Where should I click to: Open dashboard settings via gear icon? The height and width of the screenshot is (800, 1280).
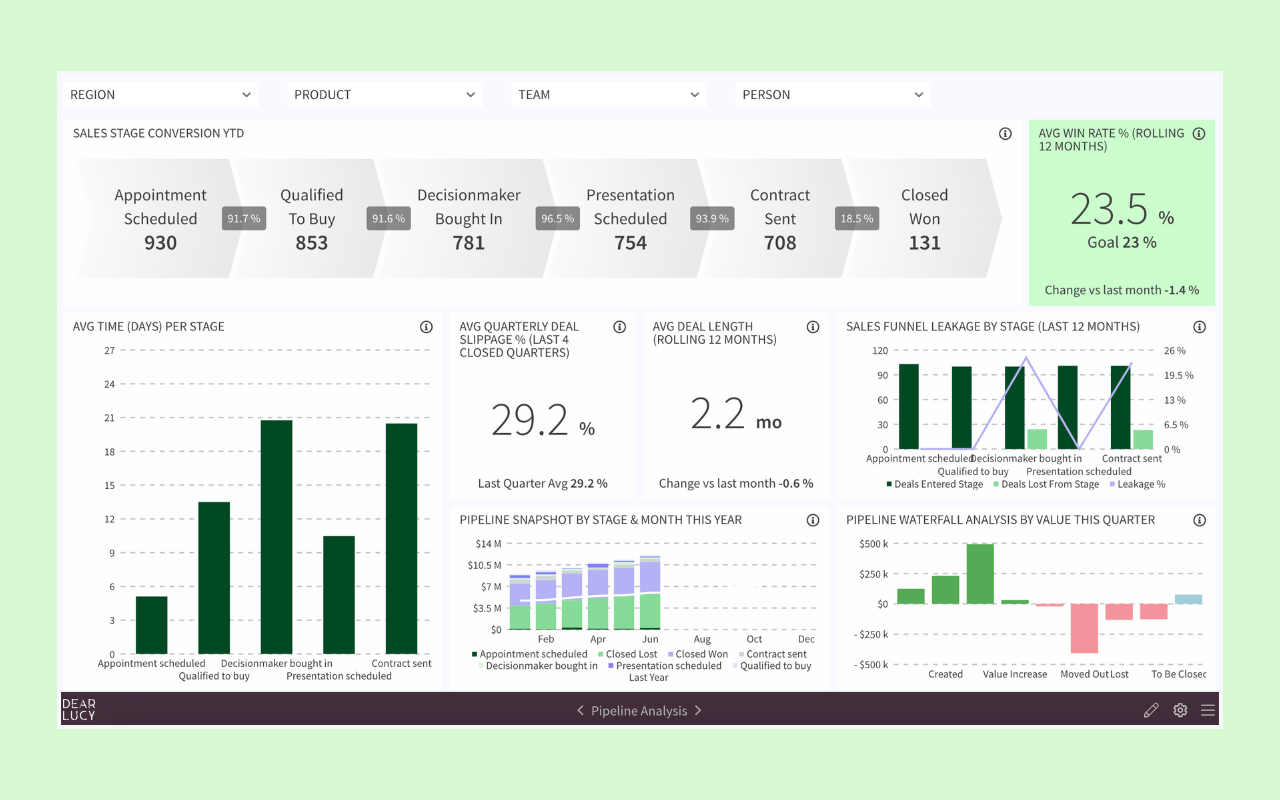point(1180,709)
